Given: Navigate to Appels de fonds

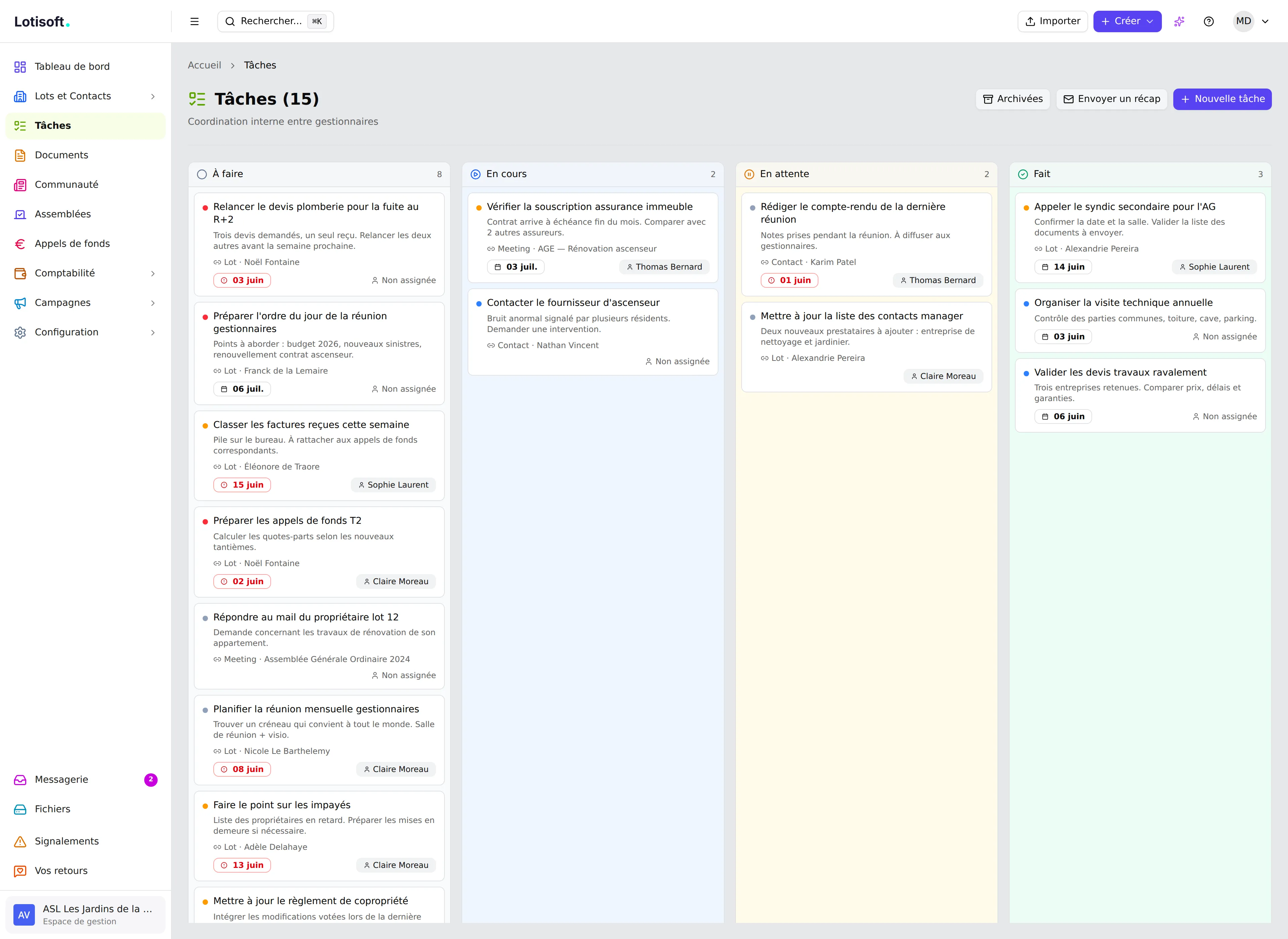Looking at the screenshot, I should [85, 244].
